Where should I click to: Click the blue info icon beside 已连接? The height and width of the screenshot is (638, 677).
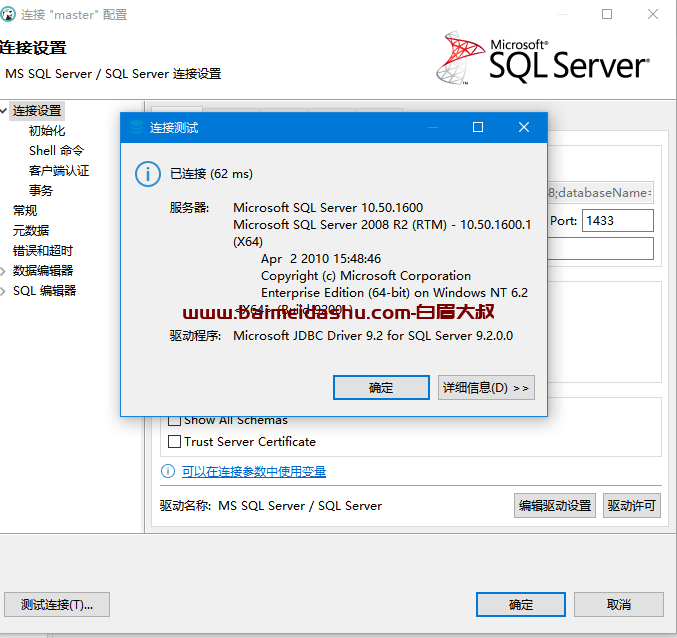pos(148,174)
